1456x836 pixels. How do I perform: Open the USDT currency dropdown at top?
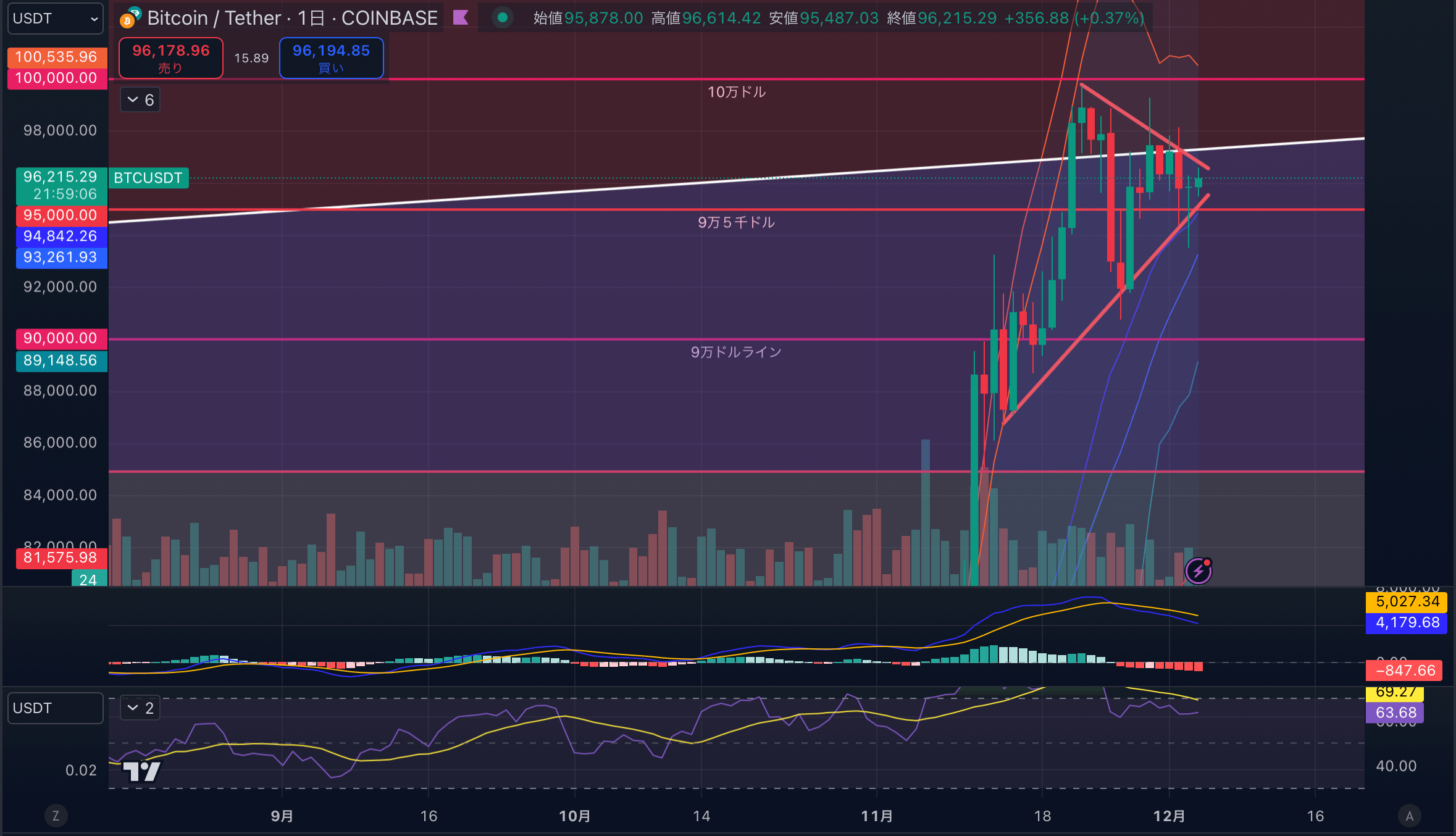(55, 19)
